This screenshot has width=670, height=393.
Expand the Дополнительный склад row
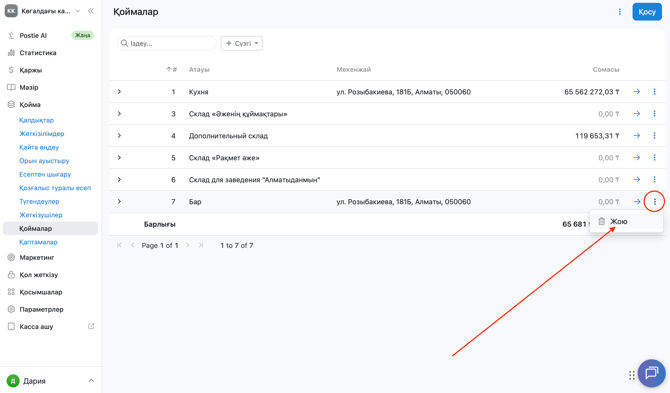119,136
